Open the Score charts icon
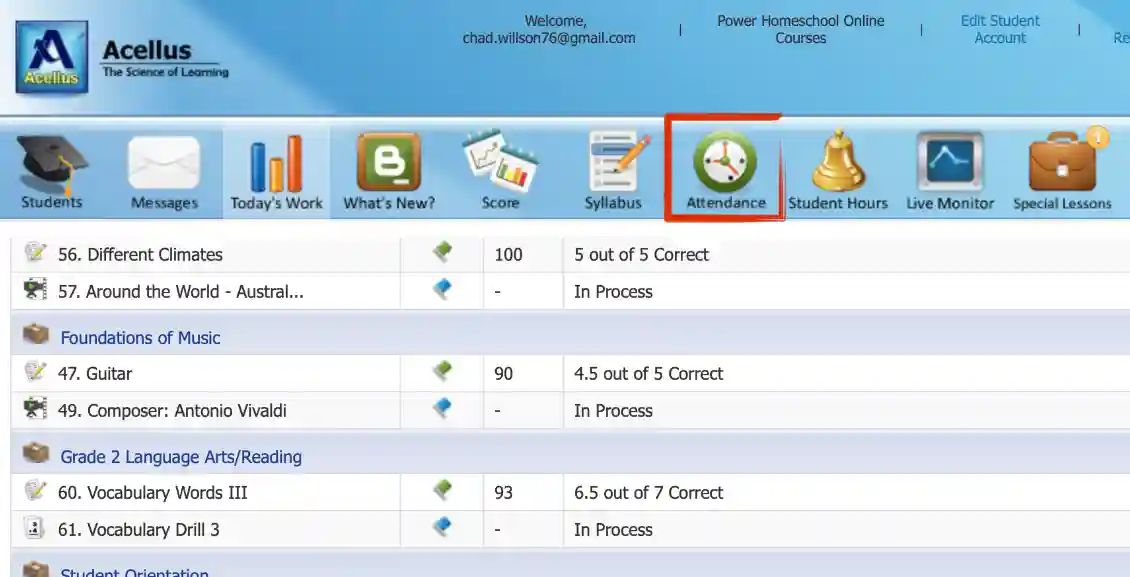Image resolution: width=1130 pixels, height=577 pixels. [x=501, y=161]
